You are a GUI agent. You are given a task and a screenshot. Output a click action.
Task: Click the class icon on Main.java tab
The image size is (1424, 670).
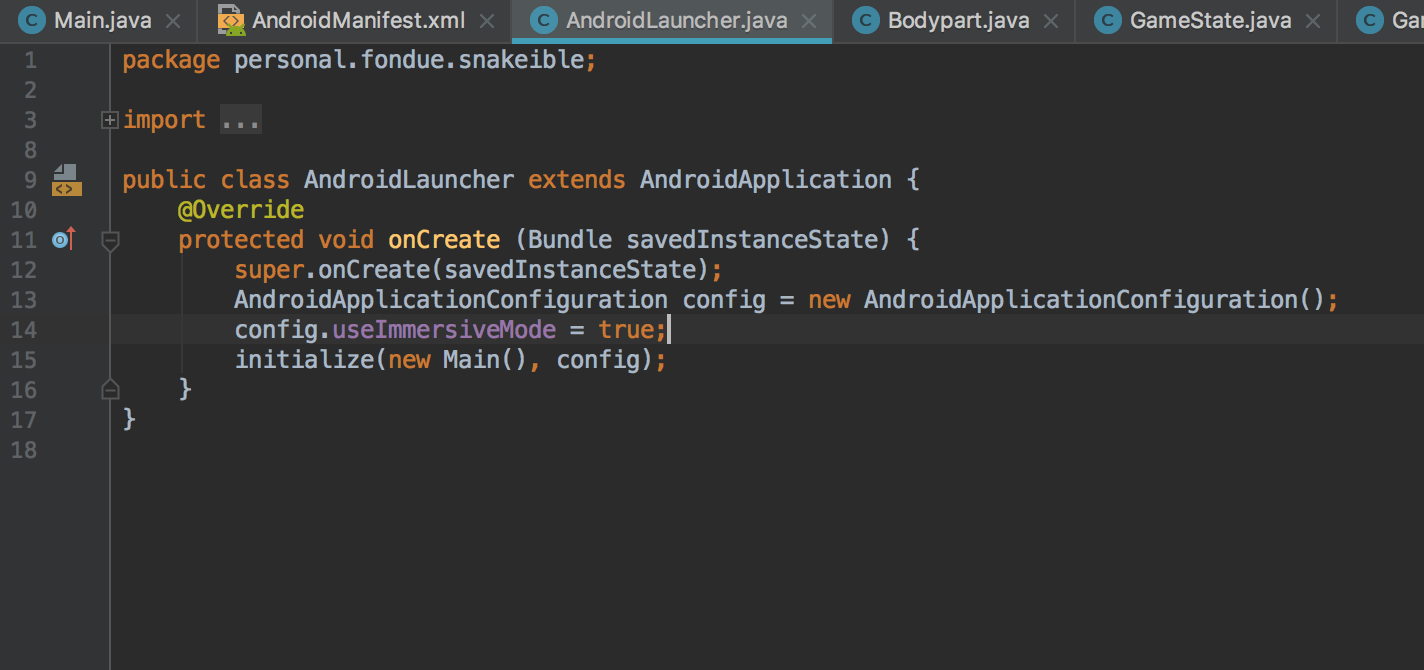point(32,19)
